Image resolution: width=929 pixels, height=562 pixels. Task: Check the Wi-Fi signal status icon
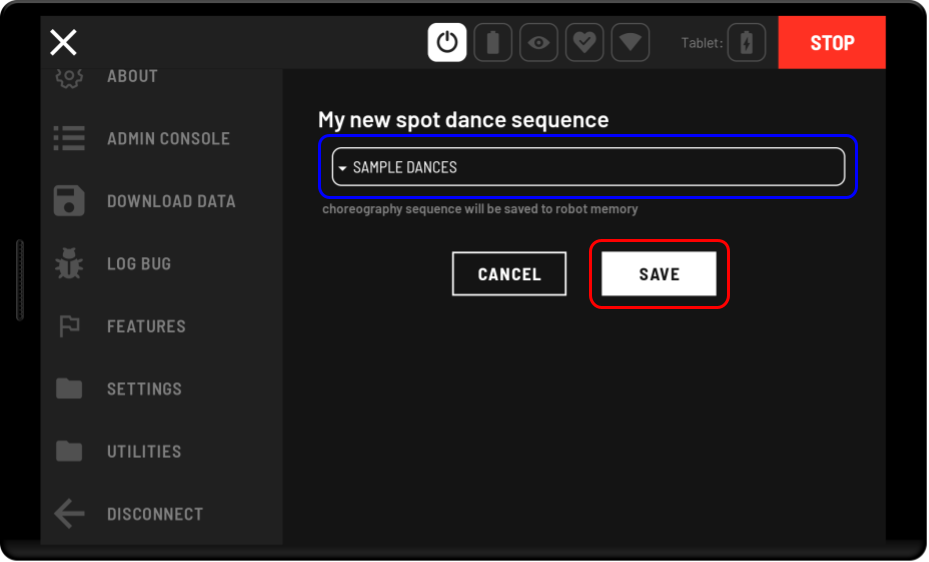point(630,43)
